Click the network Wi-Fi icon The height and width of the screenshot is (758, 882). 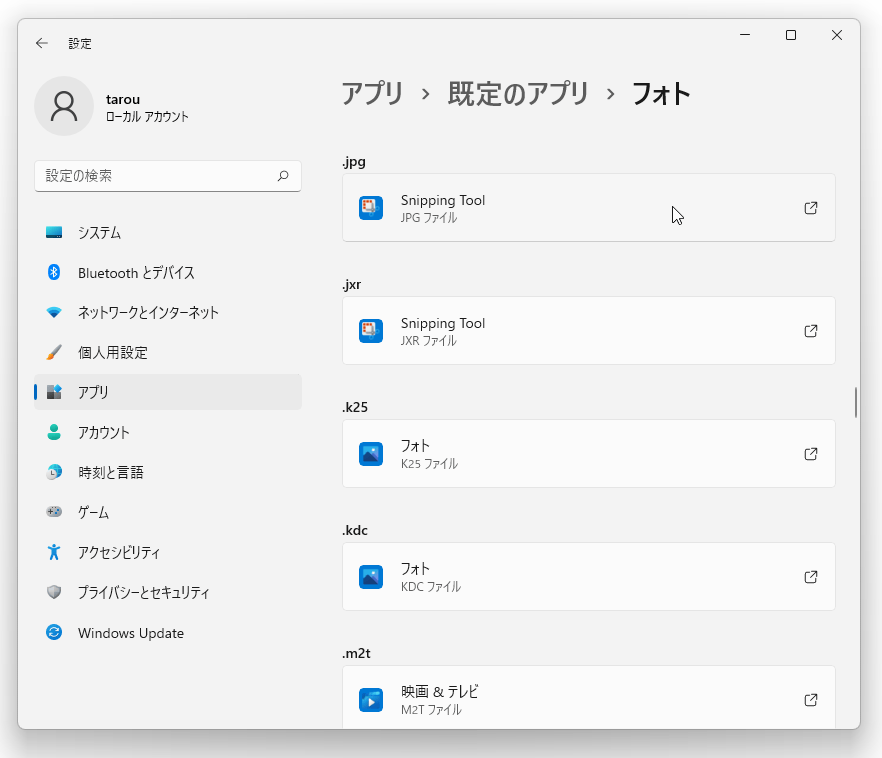(x=54, y=312)
